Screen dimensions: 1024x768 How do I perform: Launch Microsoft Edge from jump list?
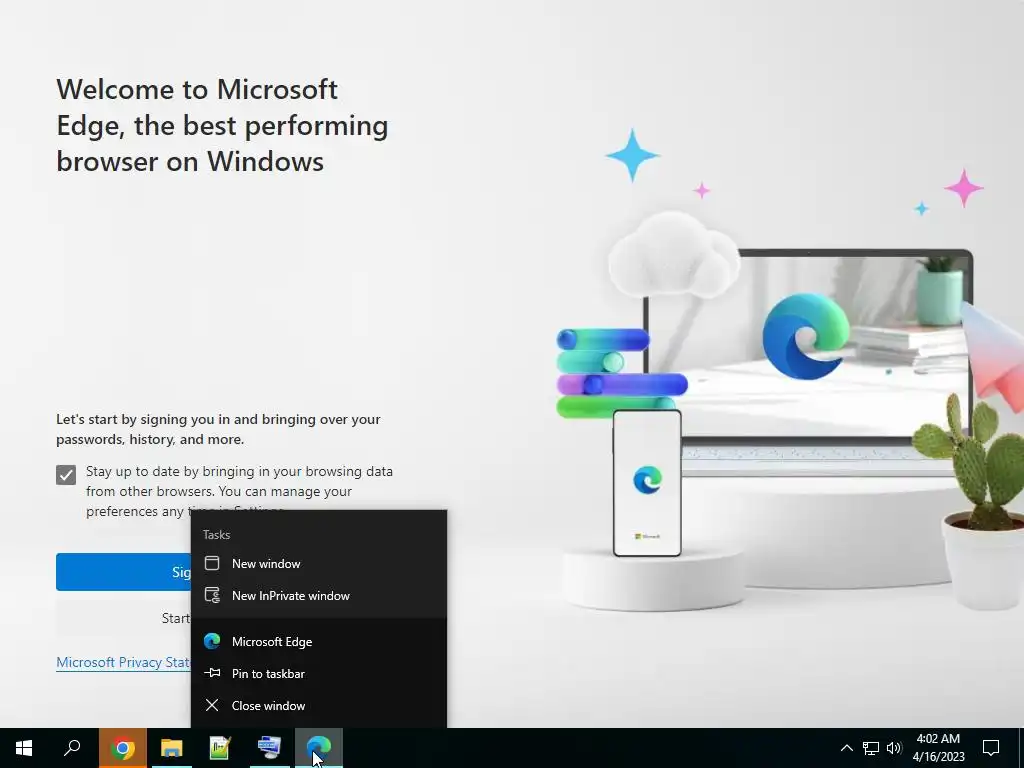pos(319,641)
